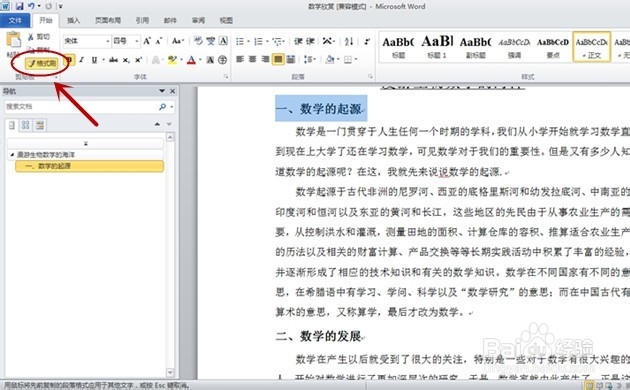Activate the Format Painter (格式刷) button

(x=41, y=63)
